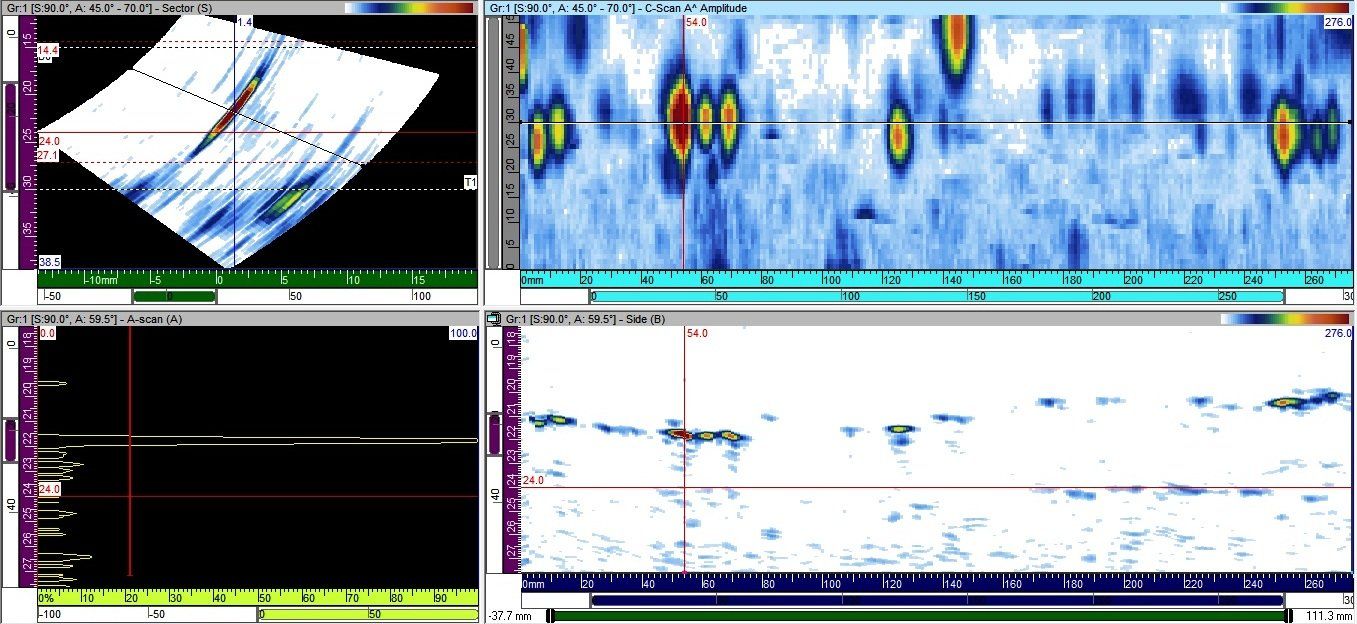Screen dimensions: 1357x624
Task: Click the 100.0 value in A-scan view
Action: tap(463, 333)
